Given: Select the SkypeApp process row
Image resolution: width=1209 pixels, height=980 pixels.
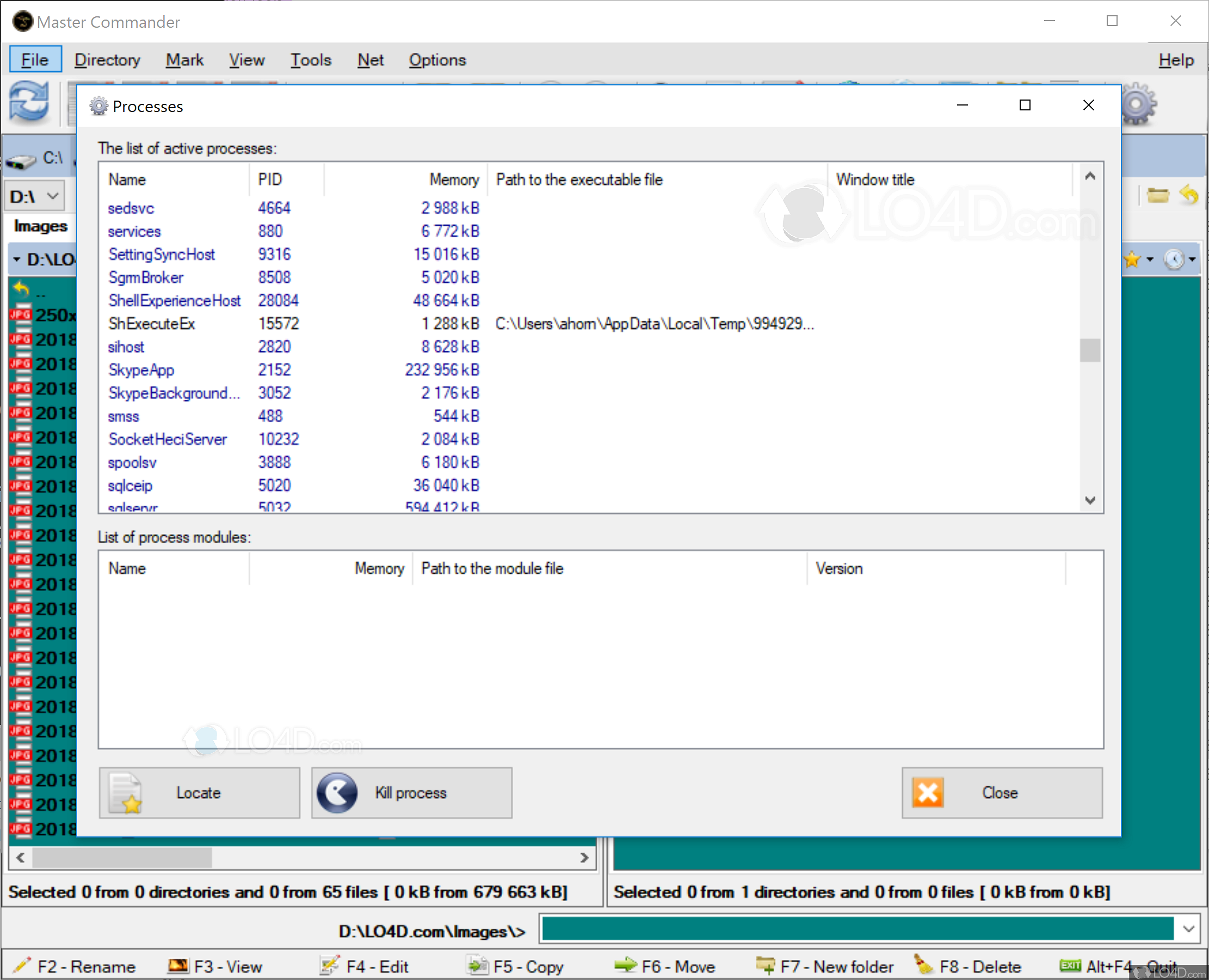Looking at the screenshot, I should pyautogui.click(x=141, y=370).
